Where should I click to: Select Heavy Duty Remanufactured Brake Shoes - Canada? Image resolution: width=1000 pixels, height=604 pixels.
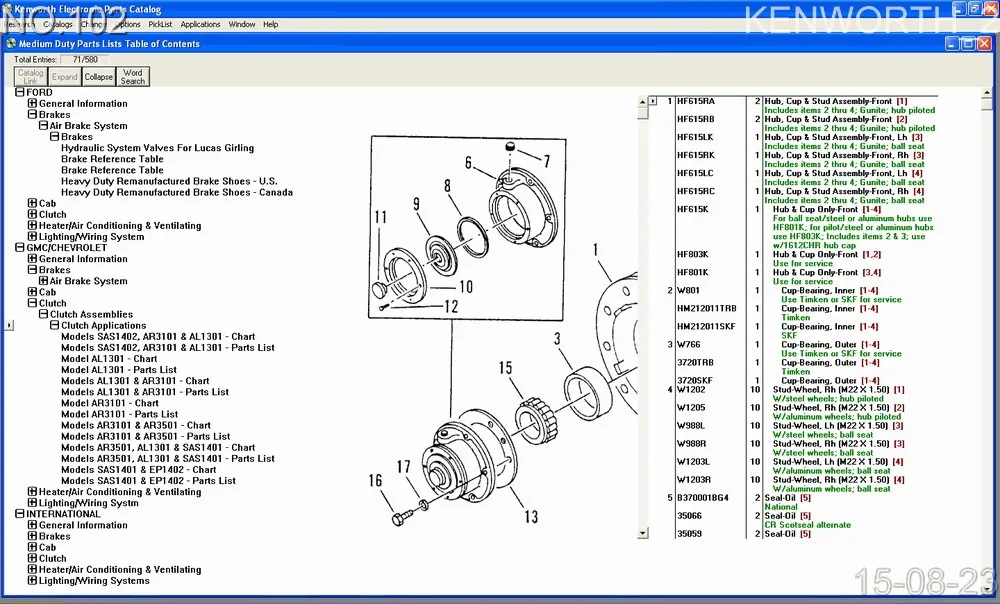[177, 192]
